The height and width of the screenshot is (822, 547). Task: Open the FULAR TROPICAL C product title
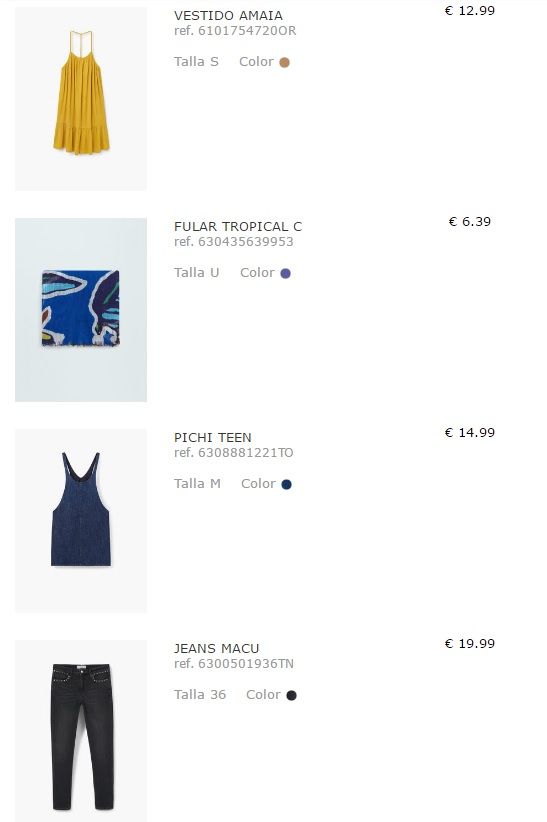click(238, 226)
